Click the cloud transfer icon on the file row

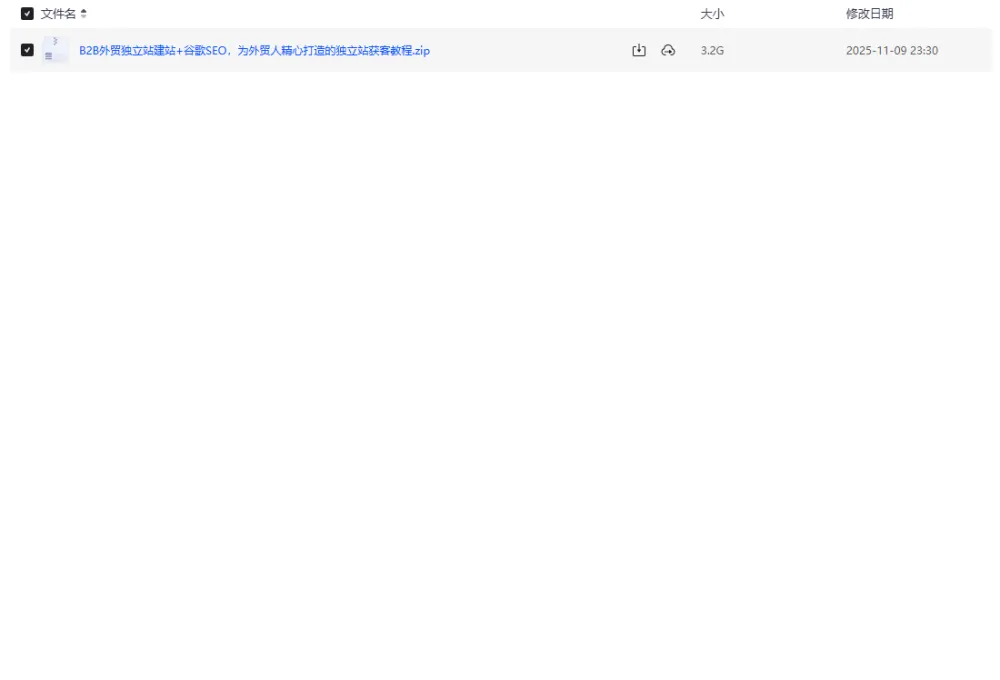click(x=668, y=49)
